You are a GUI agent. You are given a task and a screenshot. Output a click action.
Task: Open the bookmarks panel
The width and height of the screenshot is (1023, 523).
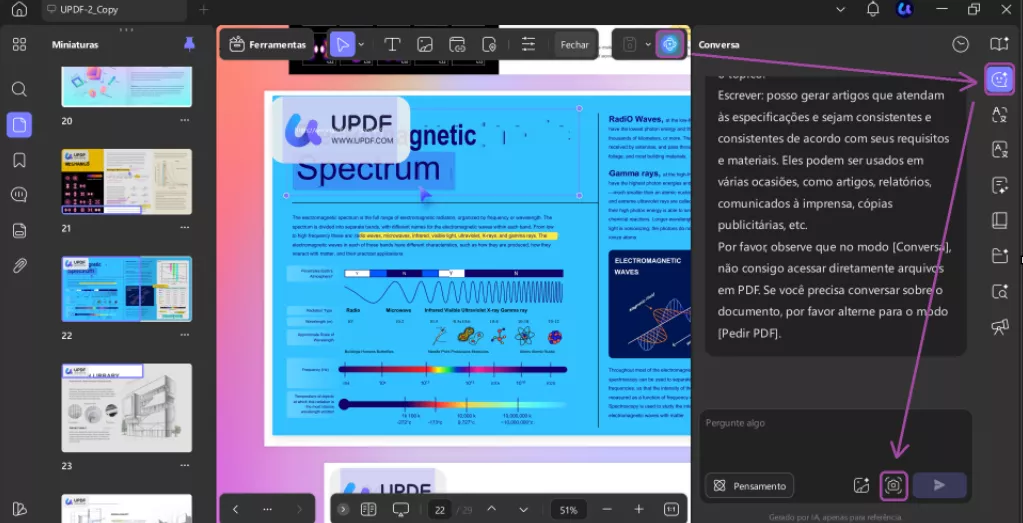(20, 160)
